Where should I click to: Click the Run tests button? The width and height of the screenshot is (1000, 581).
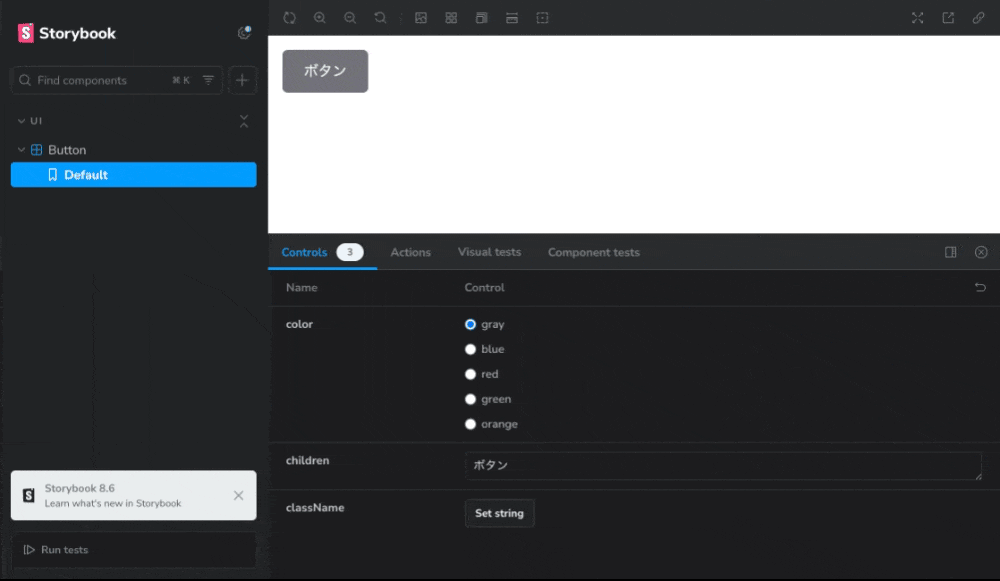click(133, 550)
